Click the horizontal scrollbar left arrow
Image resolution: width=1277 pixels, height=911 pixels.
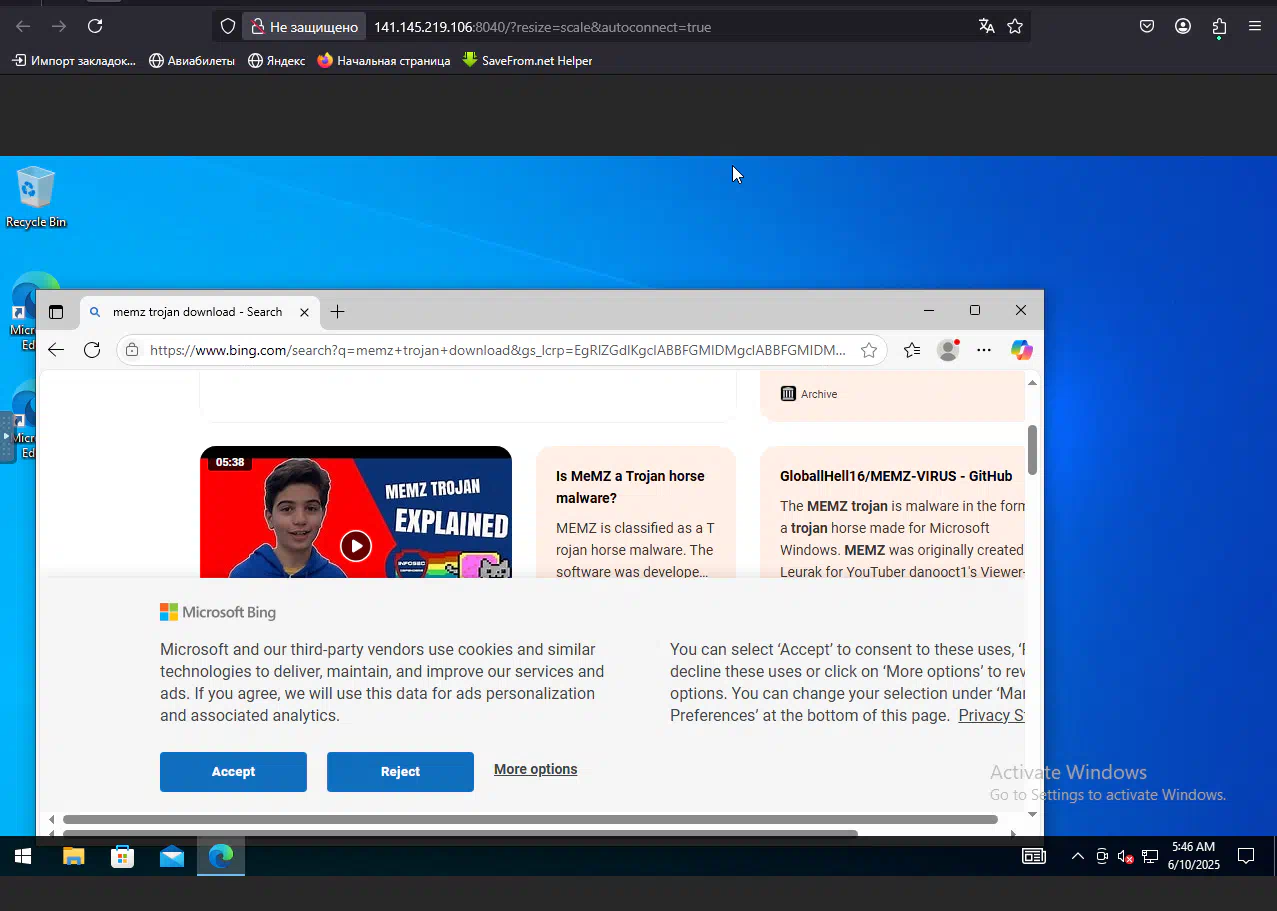52,819
